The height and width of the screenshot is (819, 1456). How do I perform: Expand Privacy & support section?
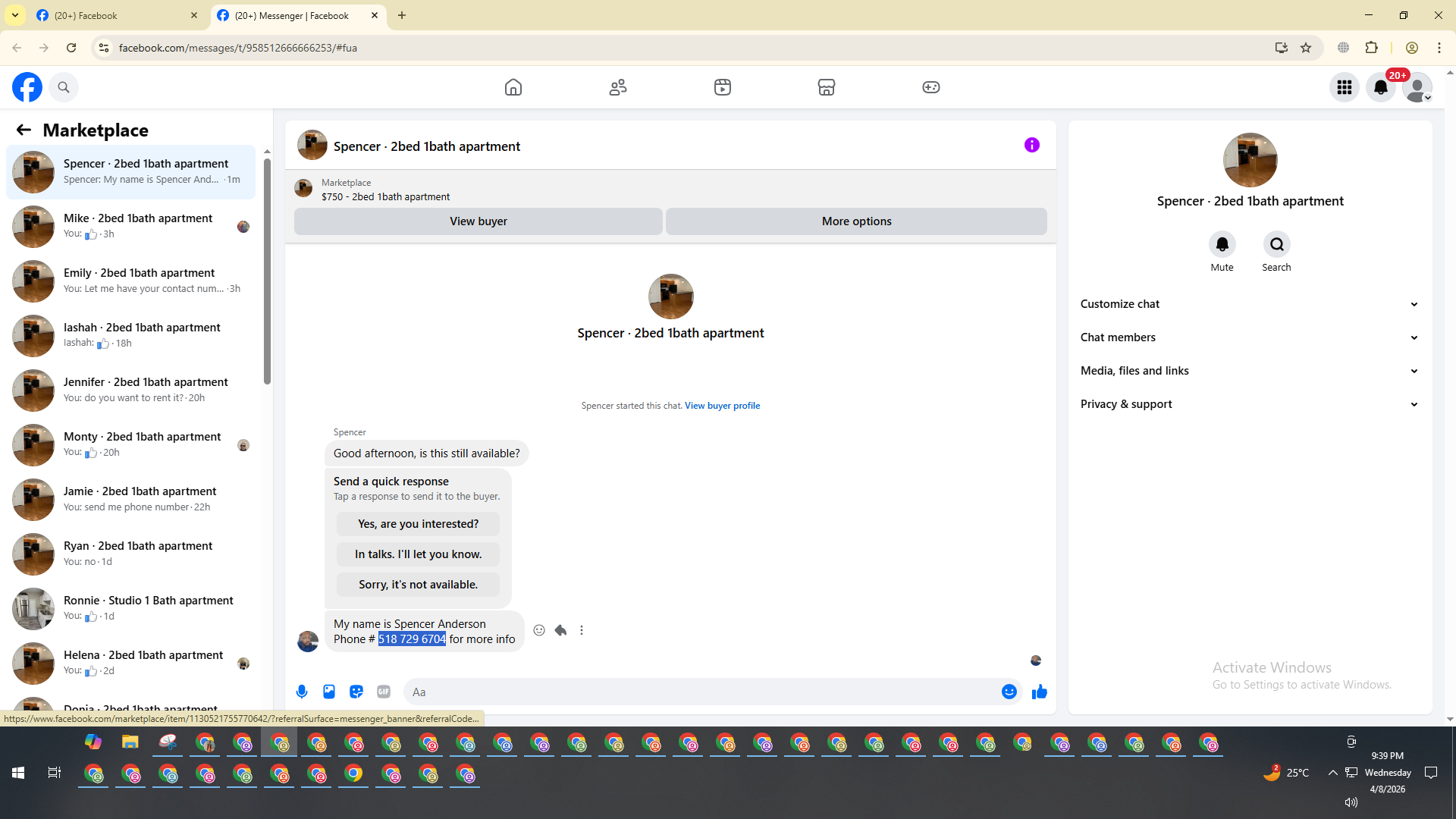(1249, 404)
